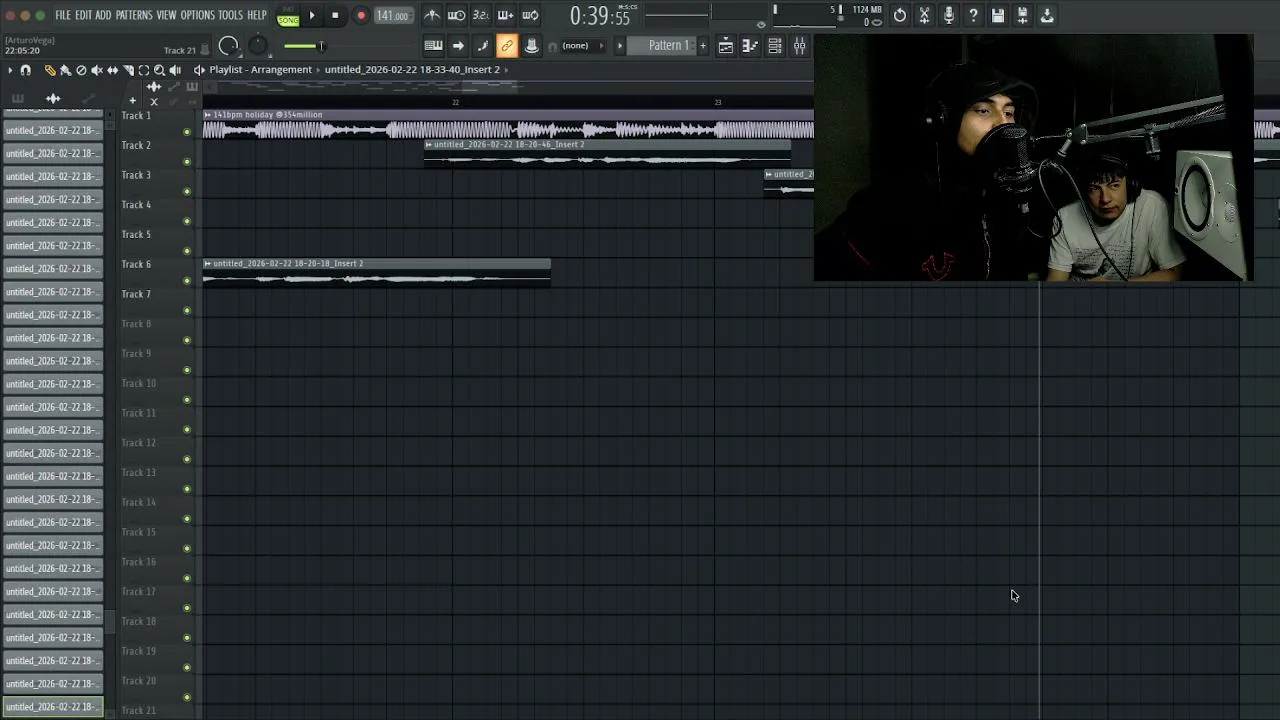Open the FILE menu

pos(63,16)
